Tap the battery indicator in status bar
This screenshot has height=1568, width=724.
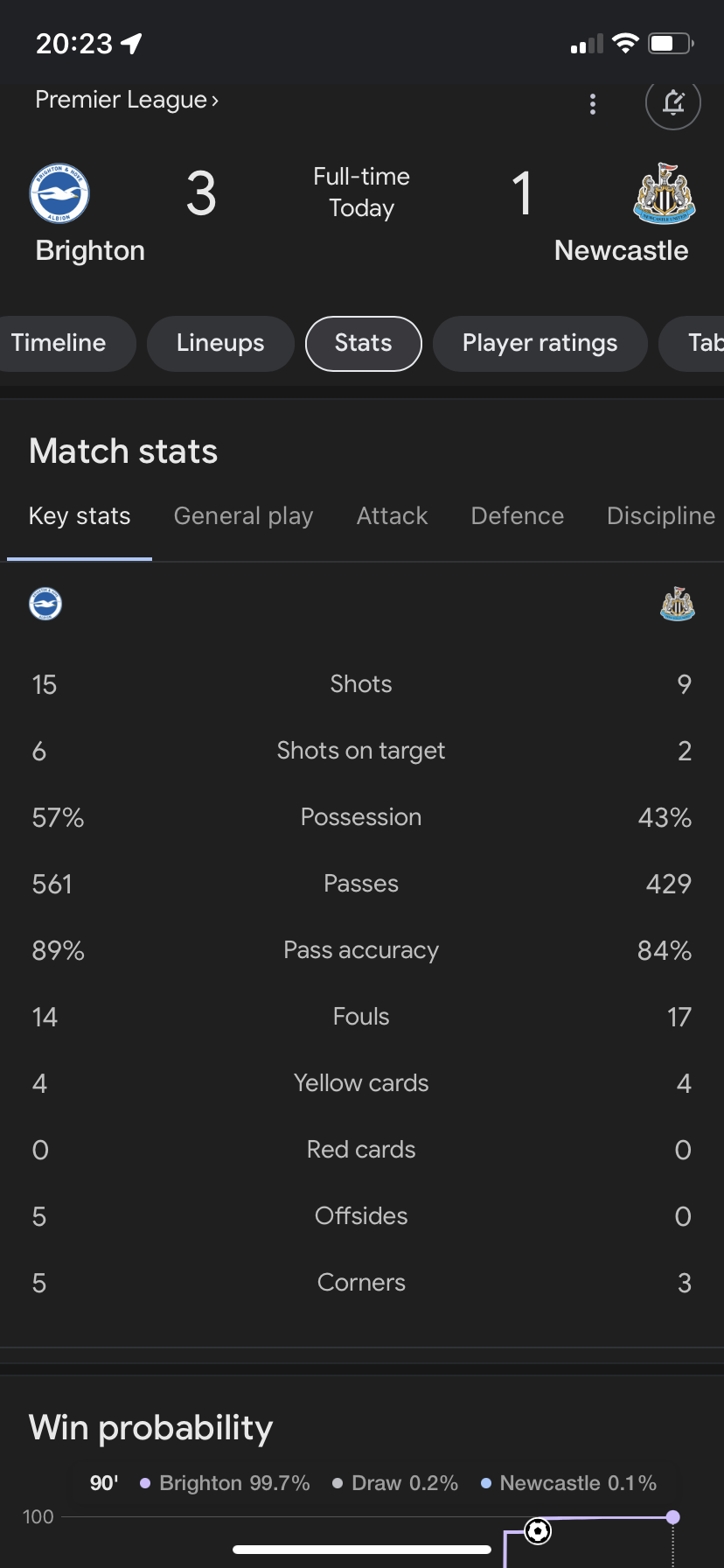(671, 44)
